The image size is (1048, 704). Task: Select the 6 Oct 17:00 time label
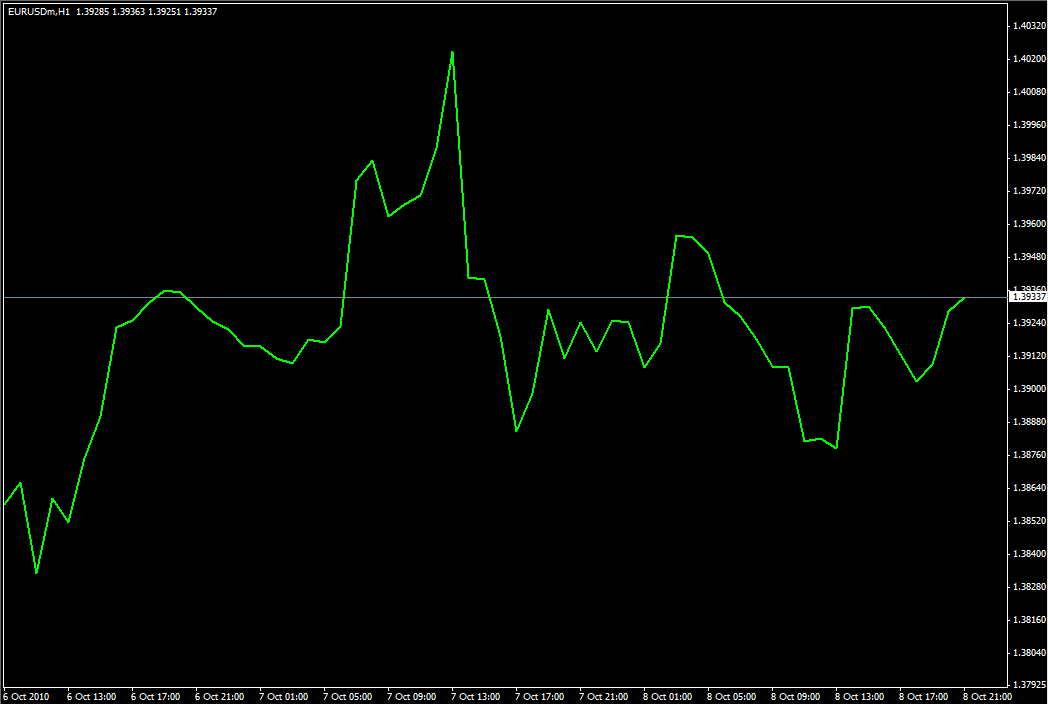[x=156, y=697]
